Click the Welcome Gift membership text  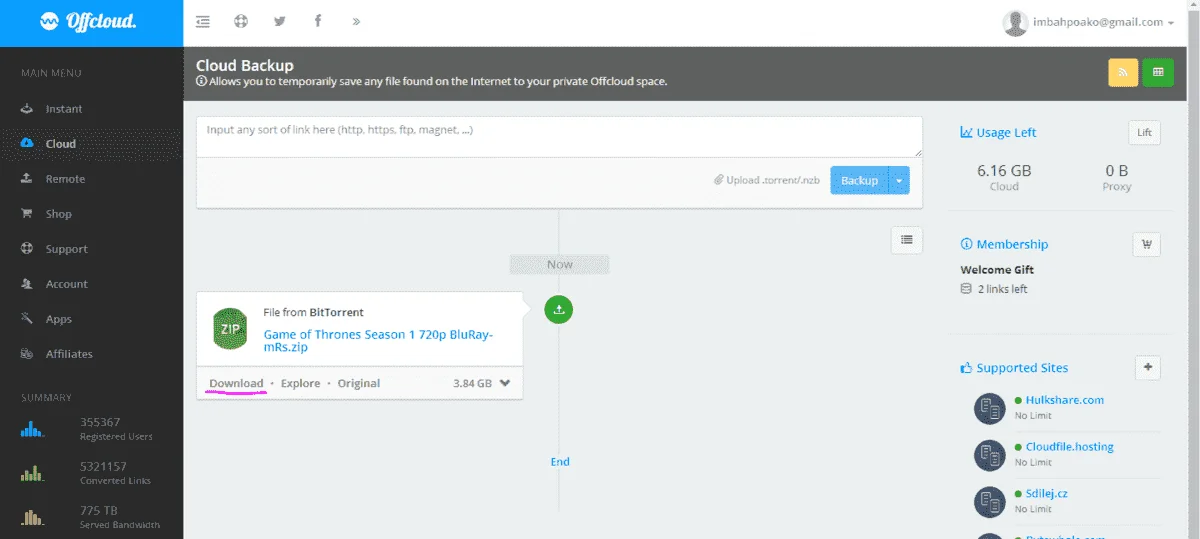(x=997, y=270)
